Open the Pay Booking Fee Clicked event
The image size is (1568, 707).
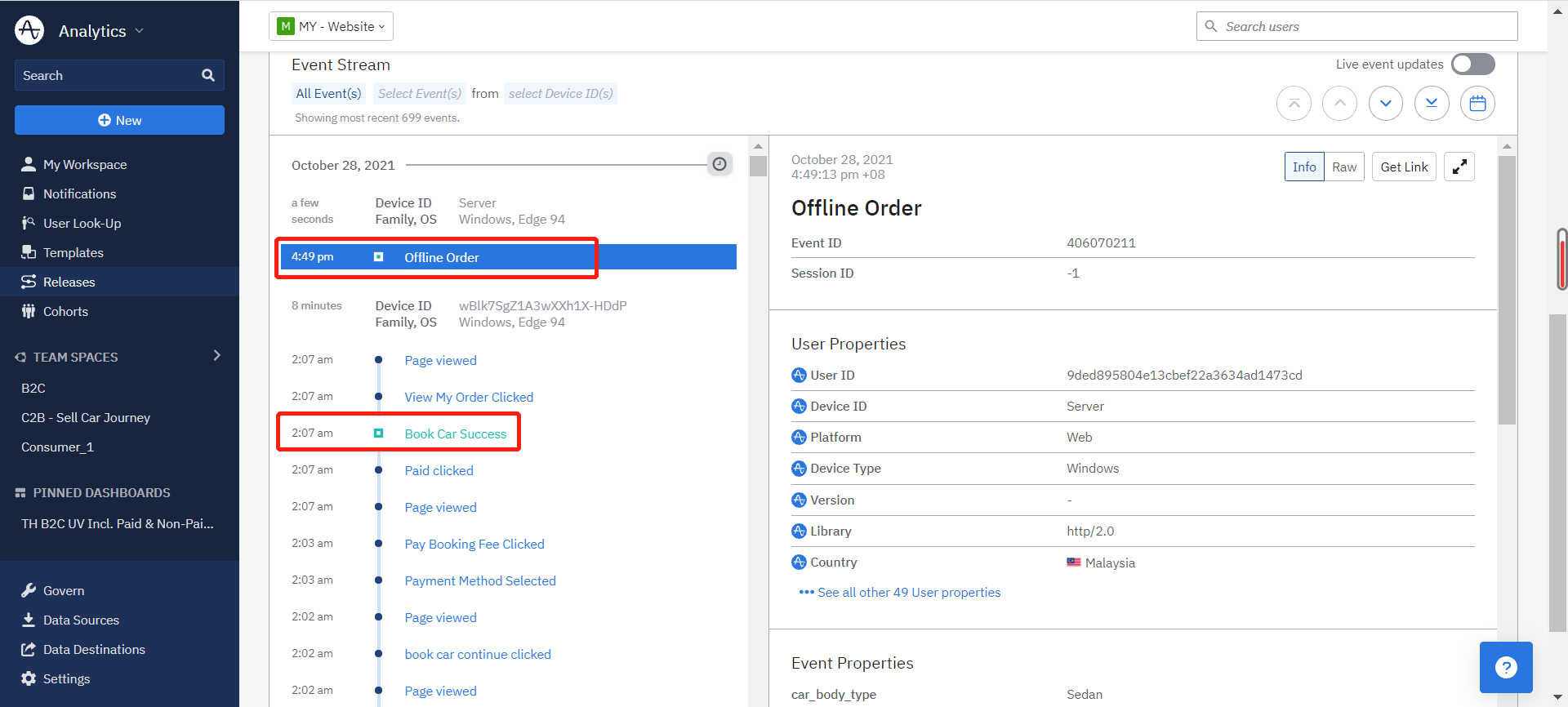click(x=474, y=544)
